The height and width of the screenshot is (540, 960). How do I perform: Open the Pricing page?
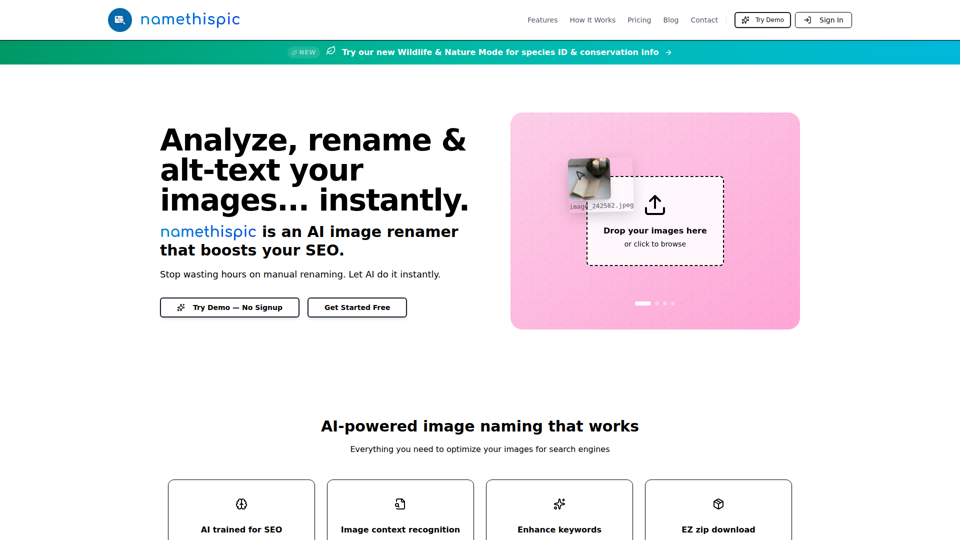tap(639, 20)
